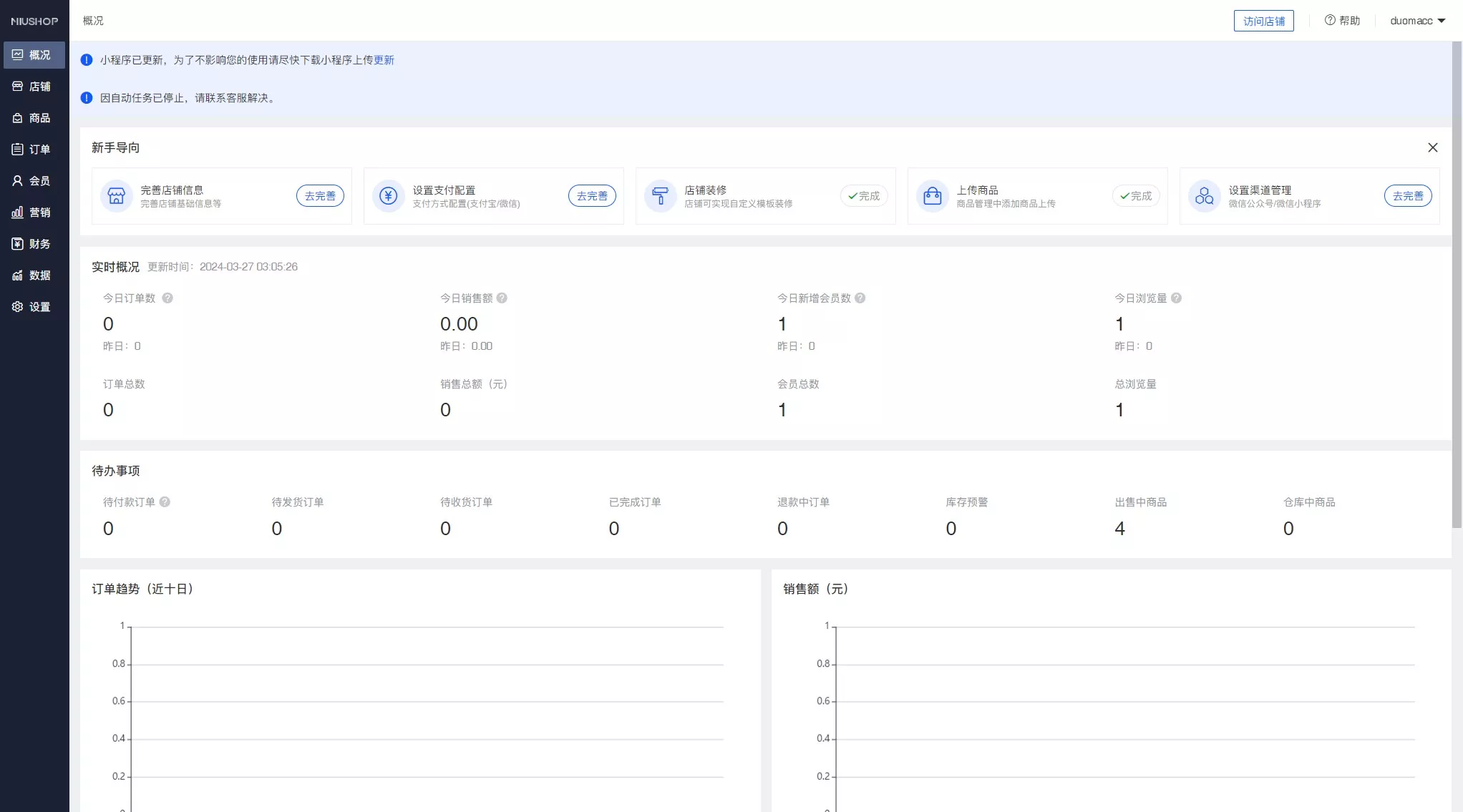Click the page vertical scrollbar
The height and width of the screenshot is (812, 1463).
click(1457, 286)
